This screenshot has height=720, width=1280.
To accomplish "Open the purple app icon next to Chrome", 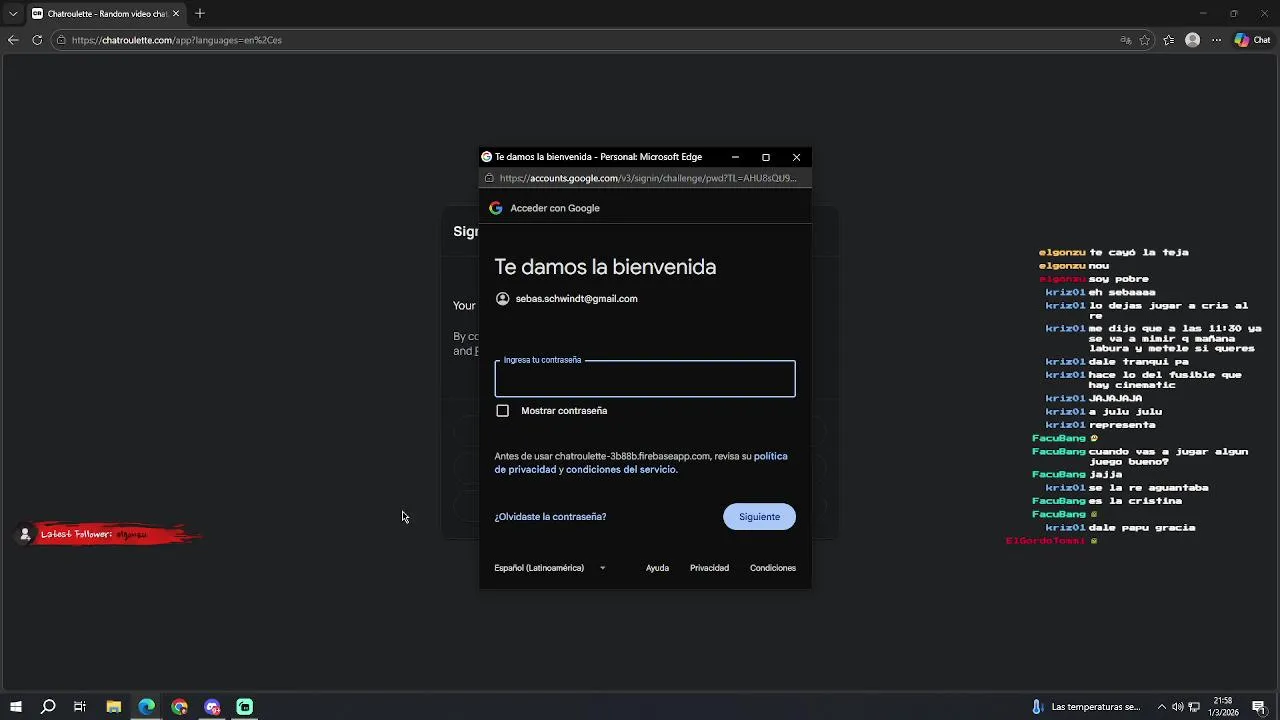I will pyautogui.click(x=212, y=707).
